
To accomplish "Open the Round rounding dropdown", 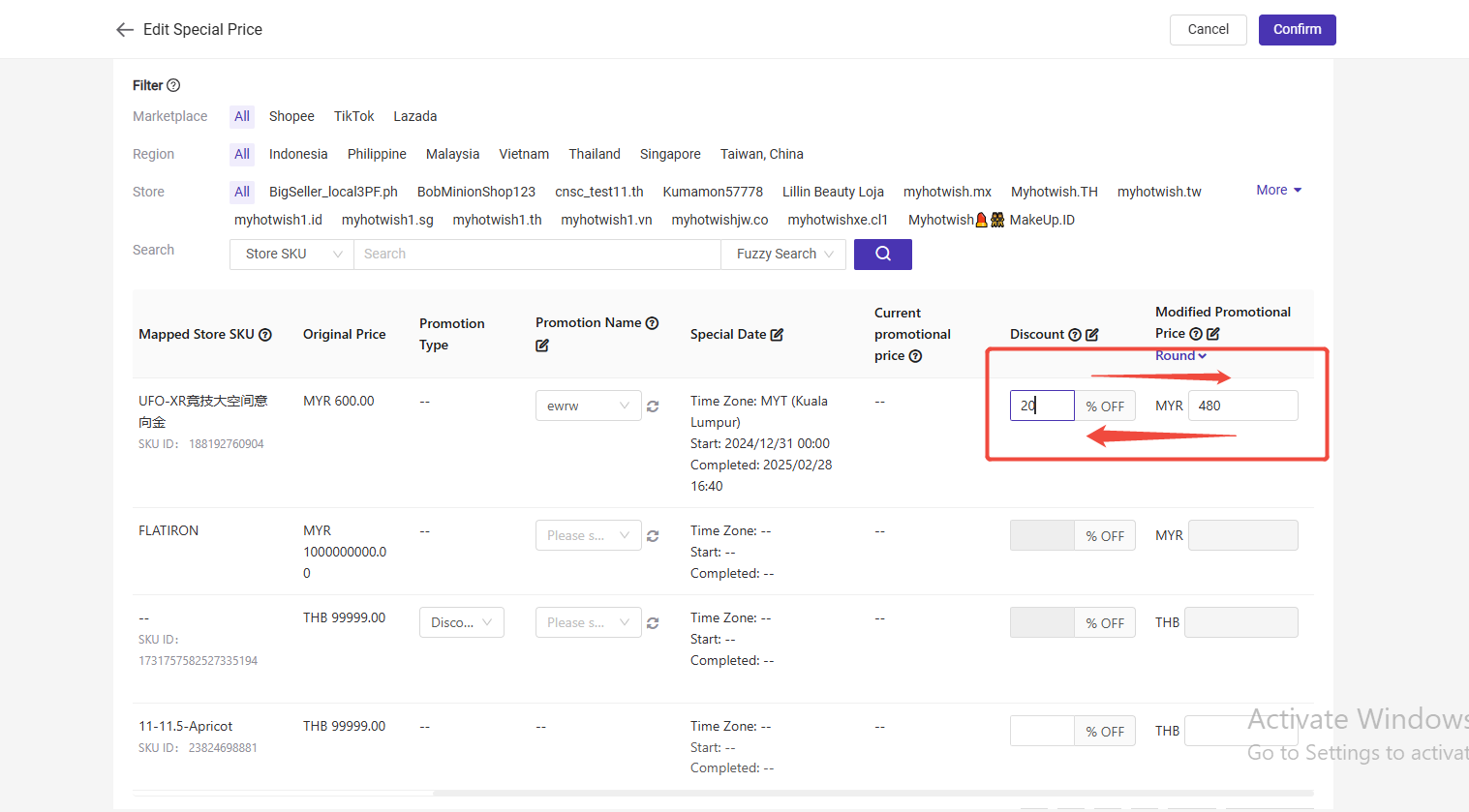I will [x=1180, y=355].
